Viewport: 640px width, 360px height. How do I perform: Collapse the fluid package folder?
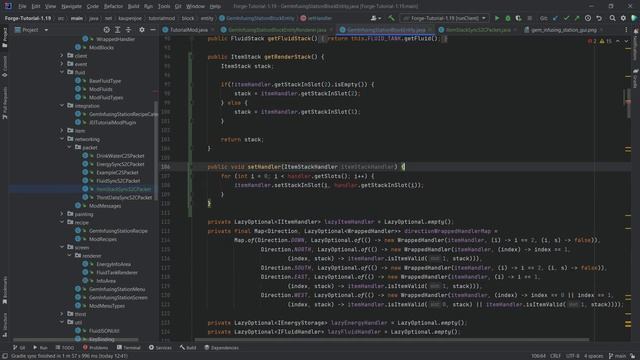coord(62,72)
